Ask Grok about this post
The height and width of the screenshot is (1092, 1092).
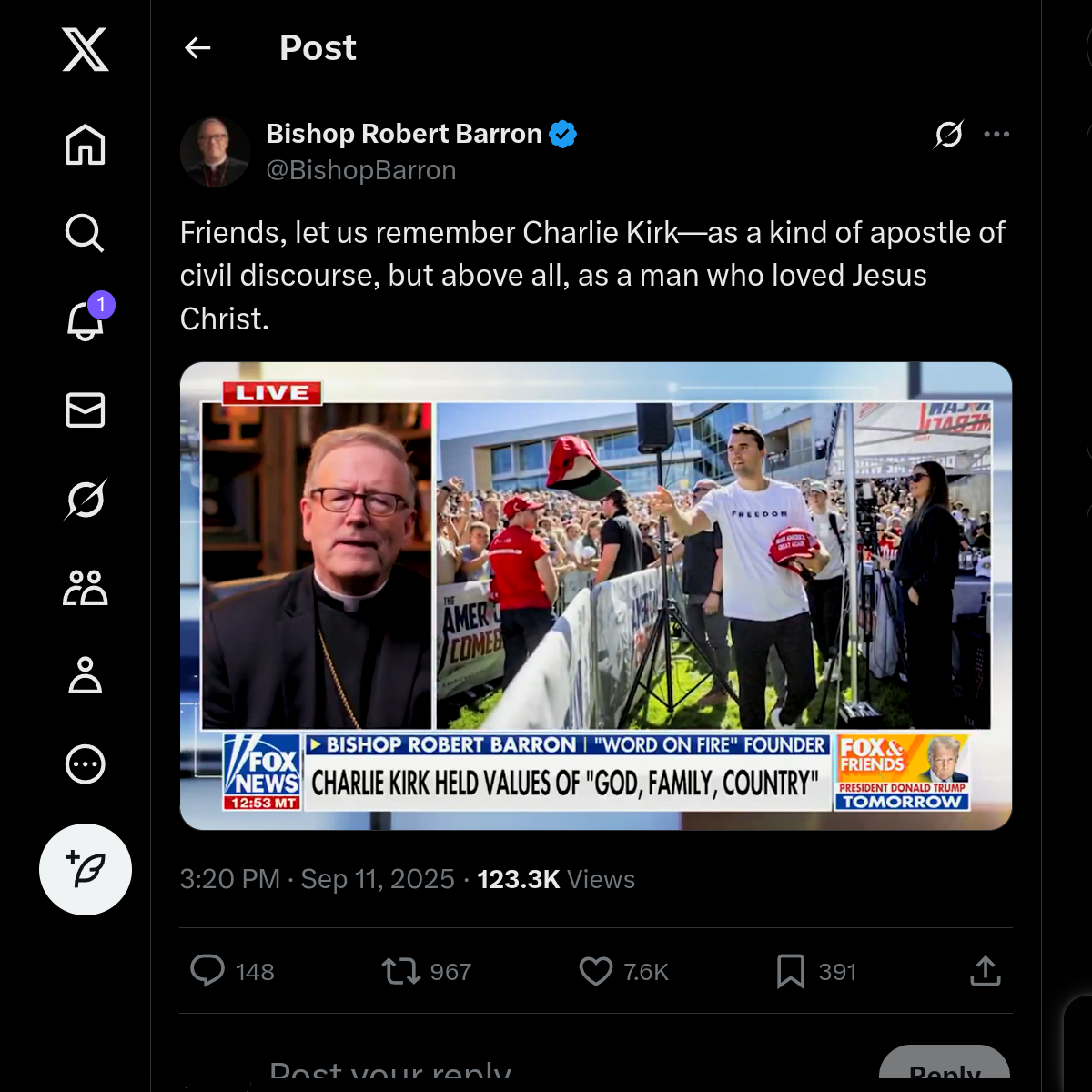[x=948, y=134]
